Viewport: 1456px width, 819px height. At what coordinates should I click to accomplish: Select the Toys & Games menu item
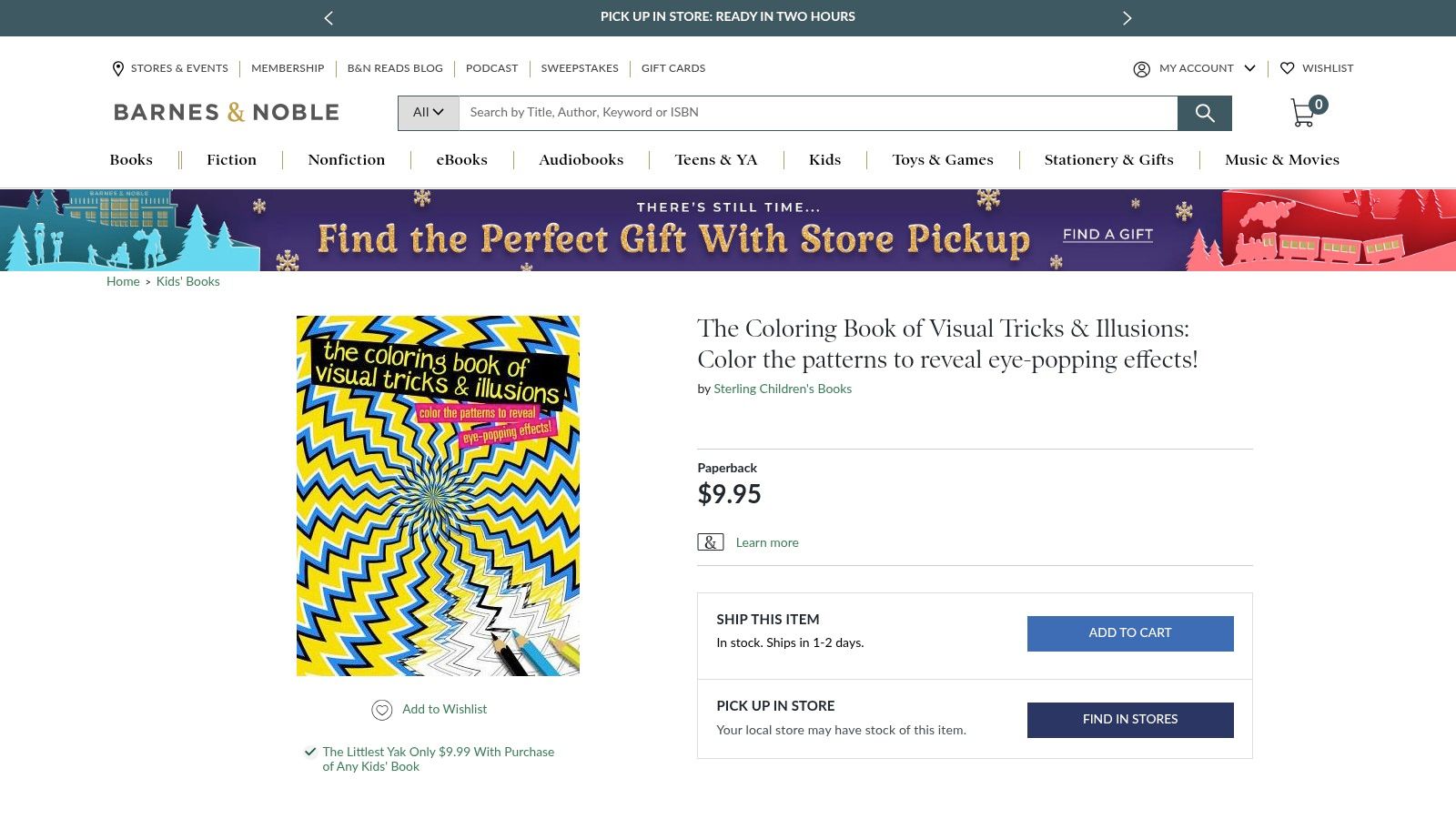(943, 159)
